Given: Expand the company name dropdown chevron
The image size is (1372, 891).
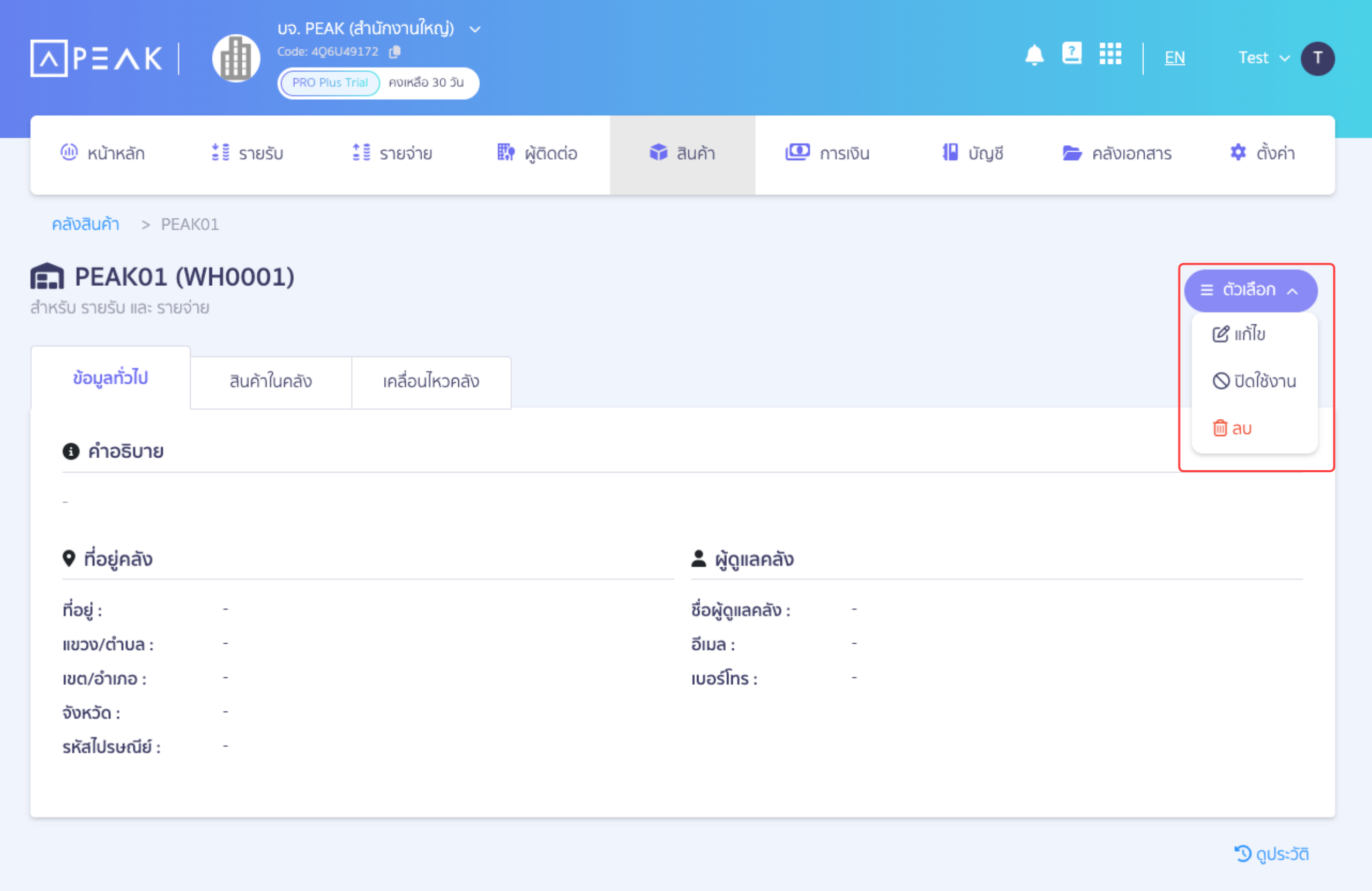Looking at the screenshot, I should pos(475,29).
